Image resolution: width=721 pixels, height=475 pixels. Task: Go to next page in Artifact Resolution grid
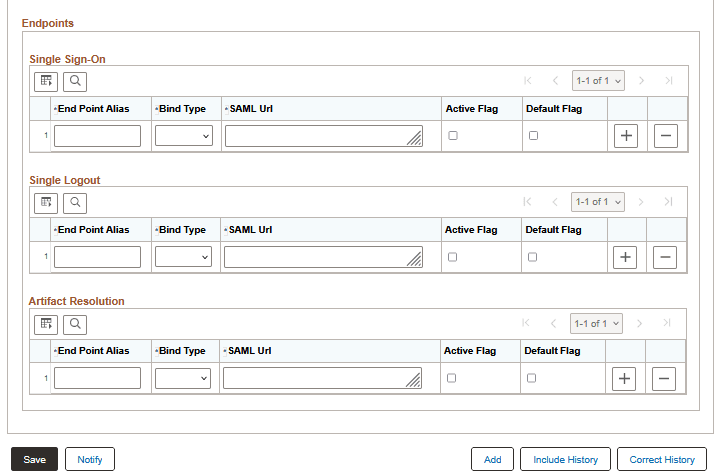point(639,323)
